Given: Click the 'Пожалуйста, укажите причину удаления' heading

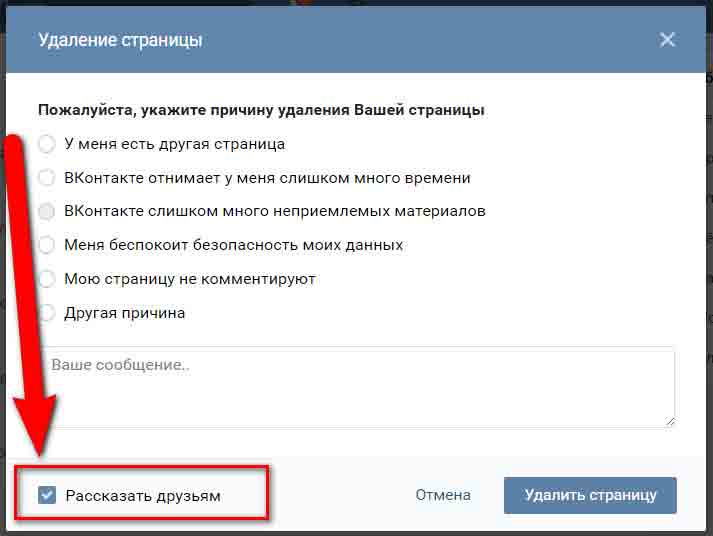Looking at the screenshot, I should coord(261,110).
